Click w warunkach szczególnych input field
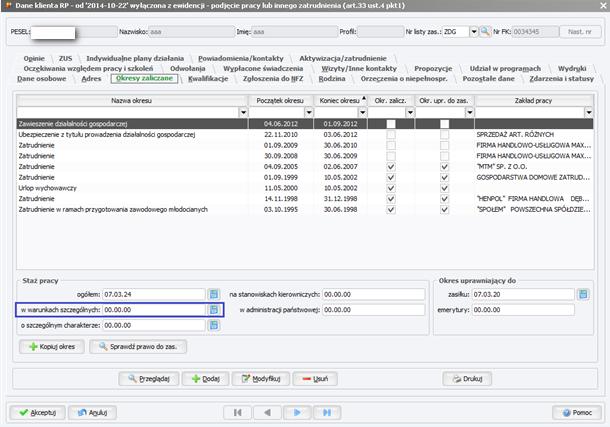The height and width of the screenshot is (427, 610). [154, 310]
